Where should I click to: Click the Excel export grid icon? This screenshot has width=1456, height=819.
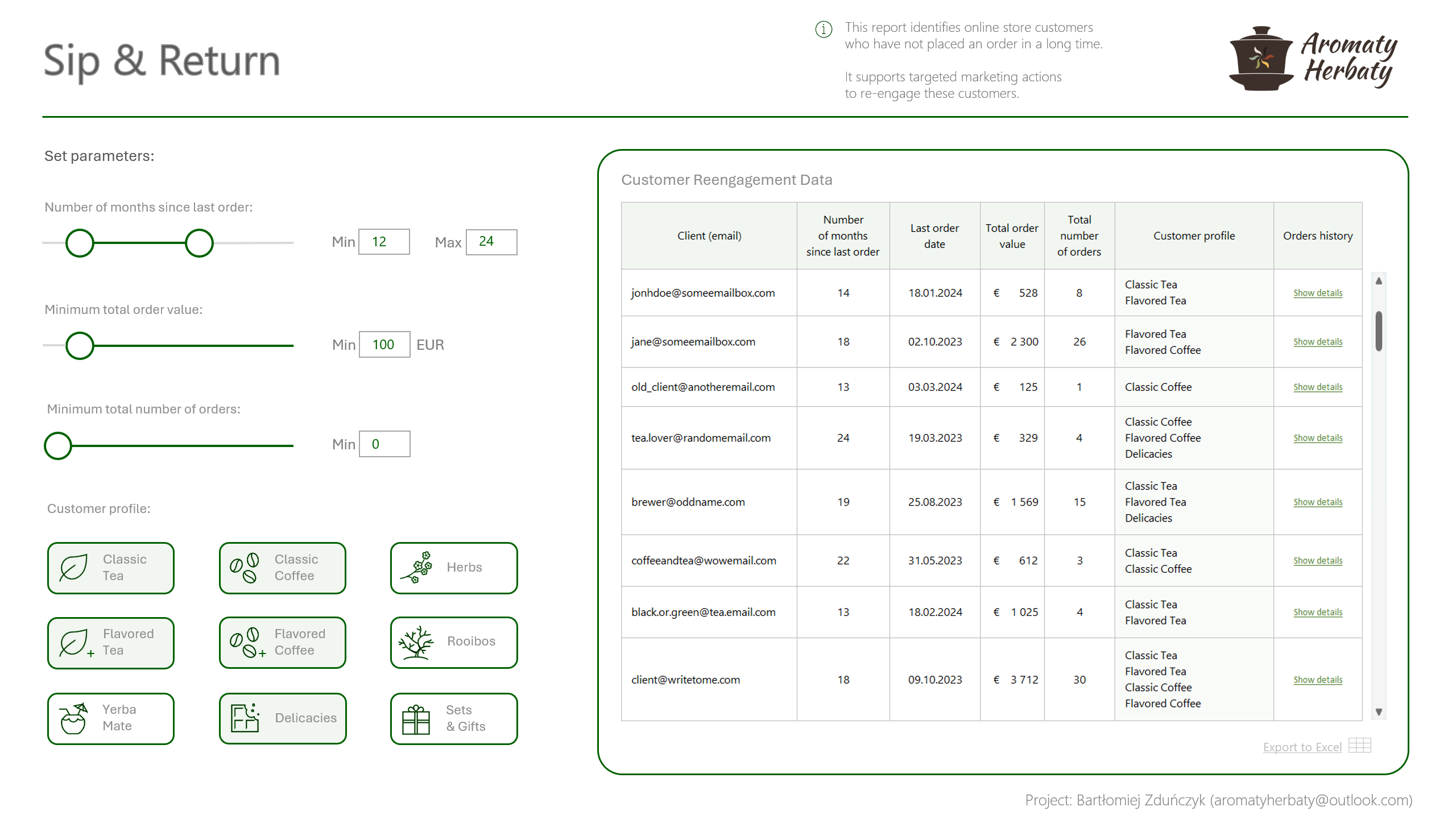[x=1359, y=746]
